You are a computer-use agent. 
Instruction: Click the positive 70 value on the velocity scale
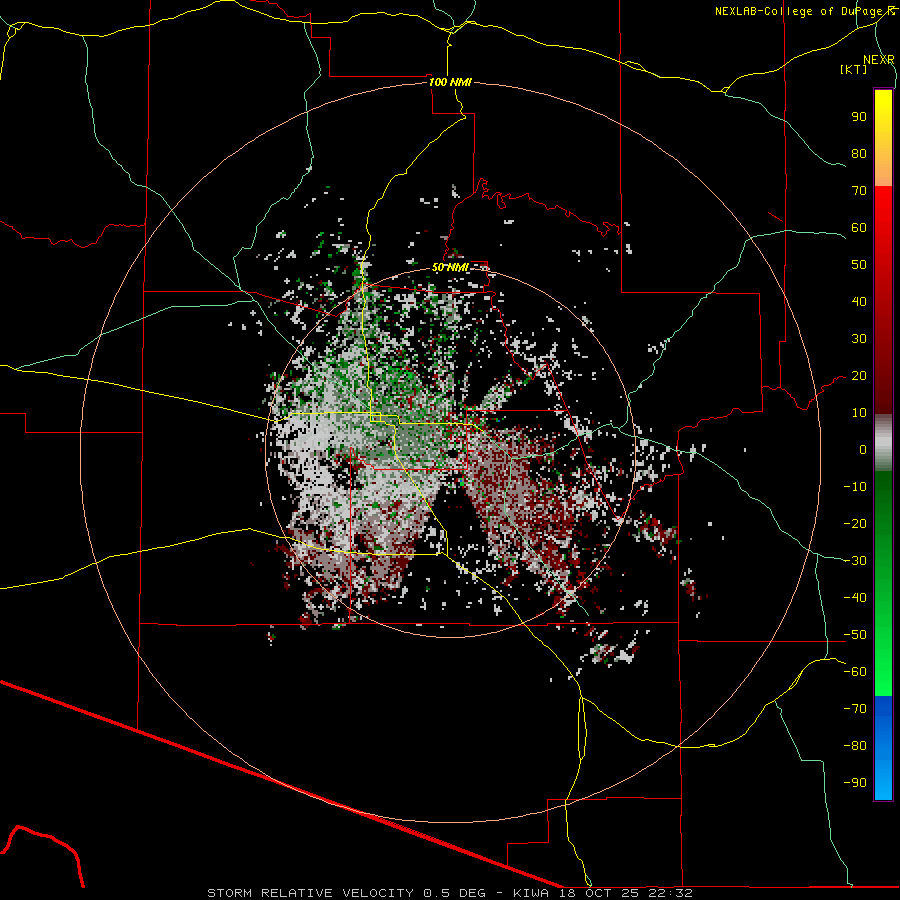tap(859, 191)
